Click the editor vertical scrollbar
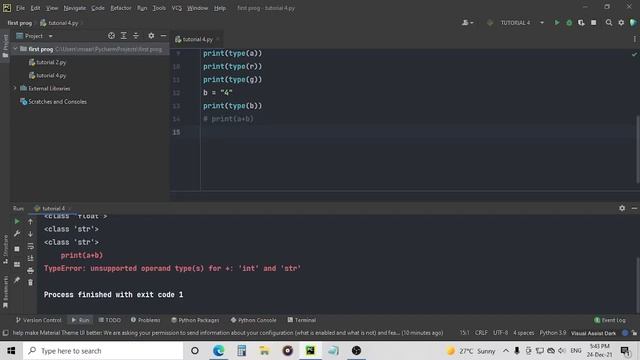The image size is (640, 360). coord(637,149)
